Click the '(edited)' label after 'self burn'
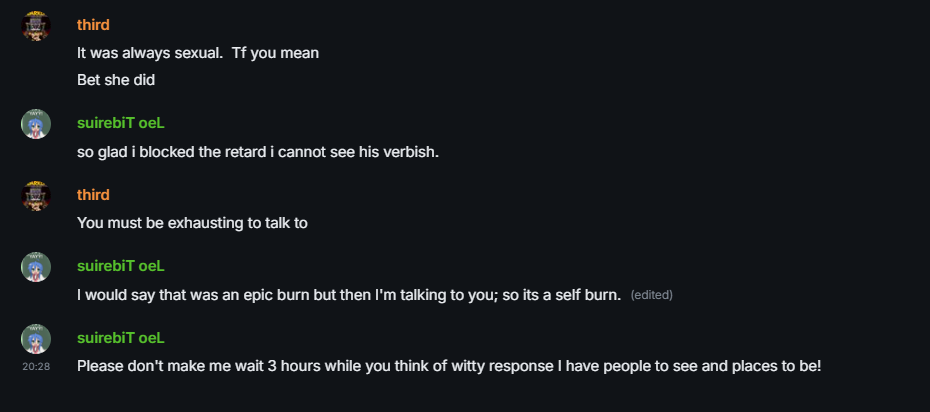930x412 pixels. click(x=651, y=295)
